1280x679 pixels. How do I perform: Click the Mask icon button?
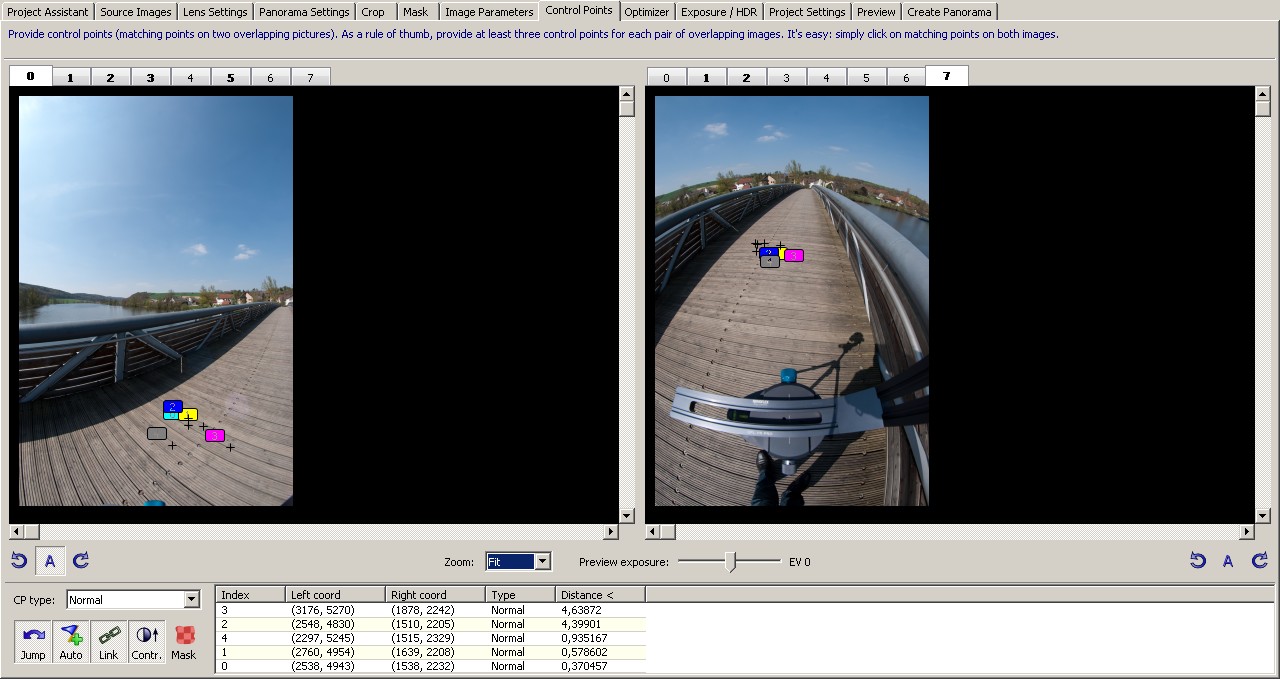(x=184, y=641)
